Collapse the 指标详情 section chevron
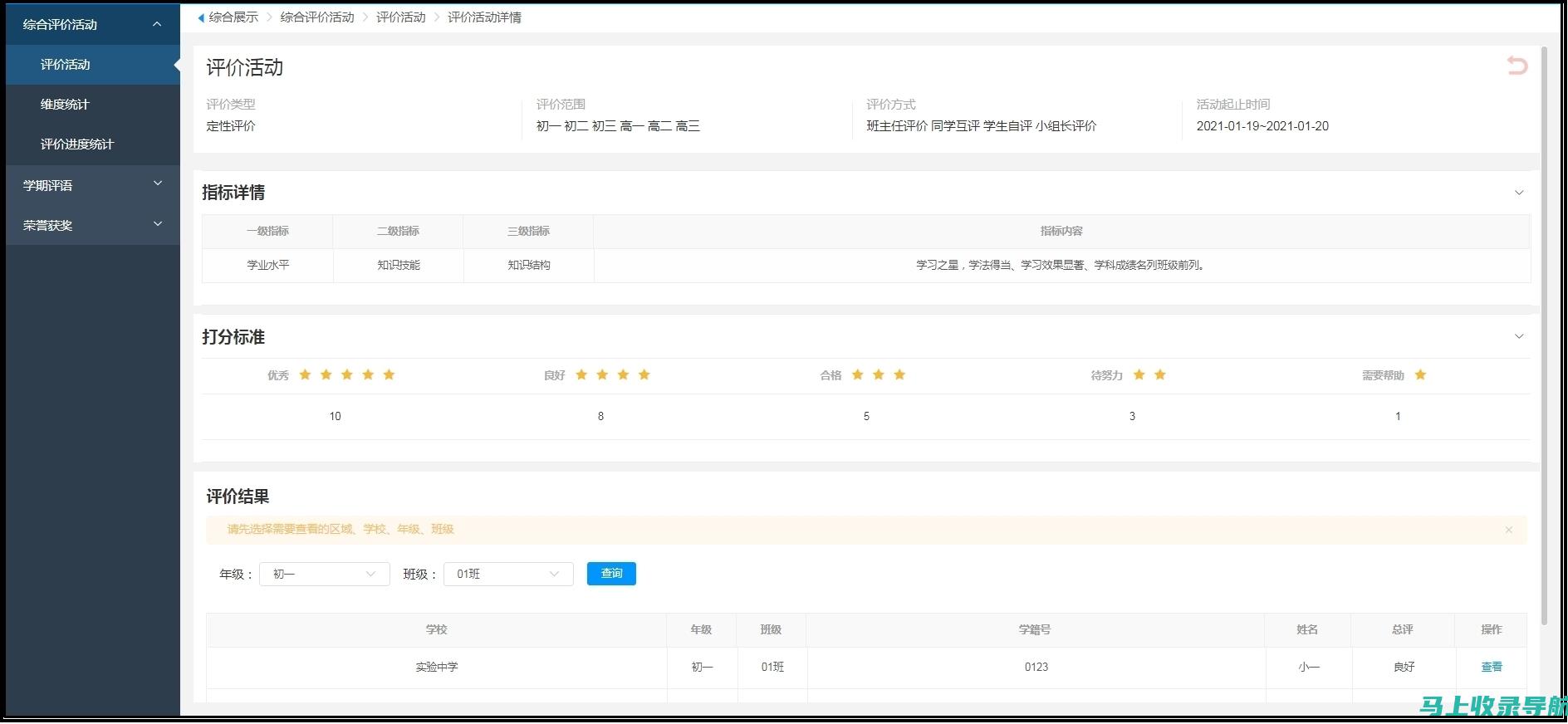This screenshot has height=724, width=1568. pyautogui.click(x=1519, y=193)
